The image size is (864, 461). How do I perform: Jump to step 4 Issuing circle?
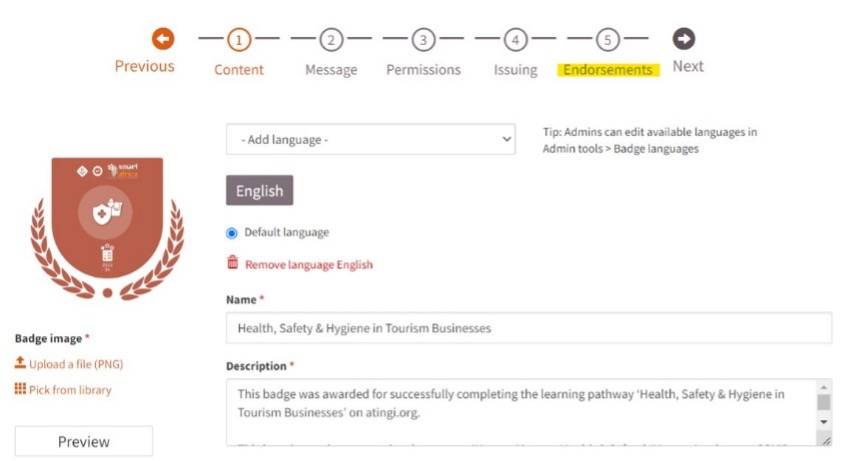515,40
